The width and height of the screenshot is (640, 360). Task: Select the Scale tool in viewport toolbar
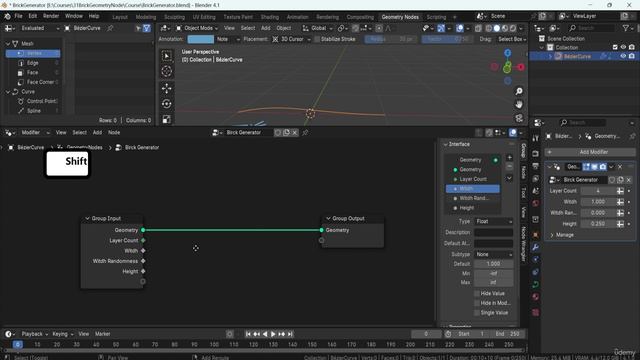[167, 119]
